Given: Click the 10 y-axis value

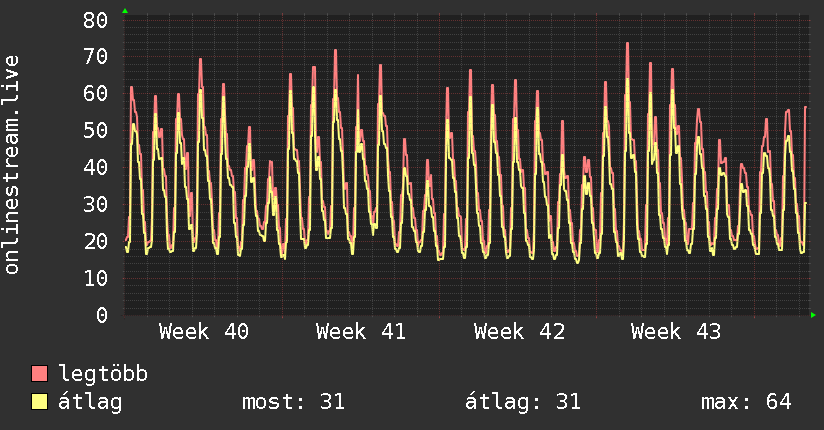Looking at the screenshot, I should pyautogui.click(x=95, y=279).
